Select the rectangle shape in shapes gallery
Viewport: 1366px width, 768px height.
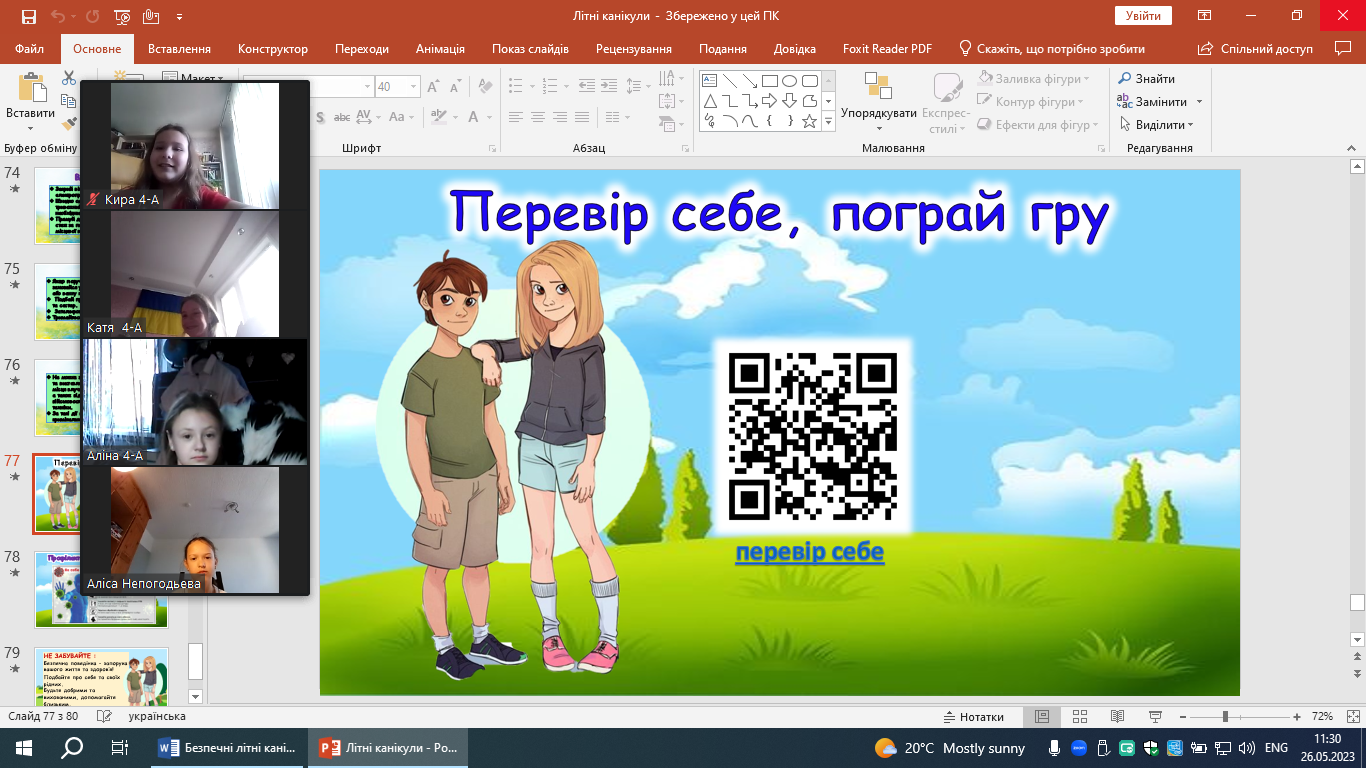tap(769, 81)
